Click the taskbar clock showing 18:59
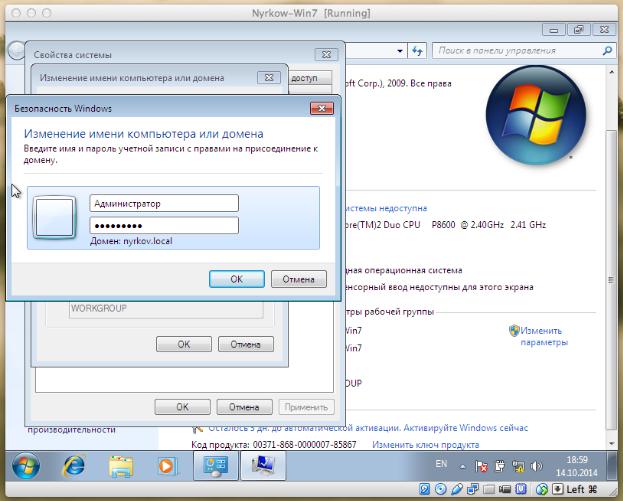This screenshot has height=501, width=623. (x=577, y=466)
